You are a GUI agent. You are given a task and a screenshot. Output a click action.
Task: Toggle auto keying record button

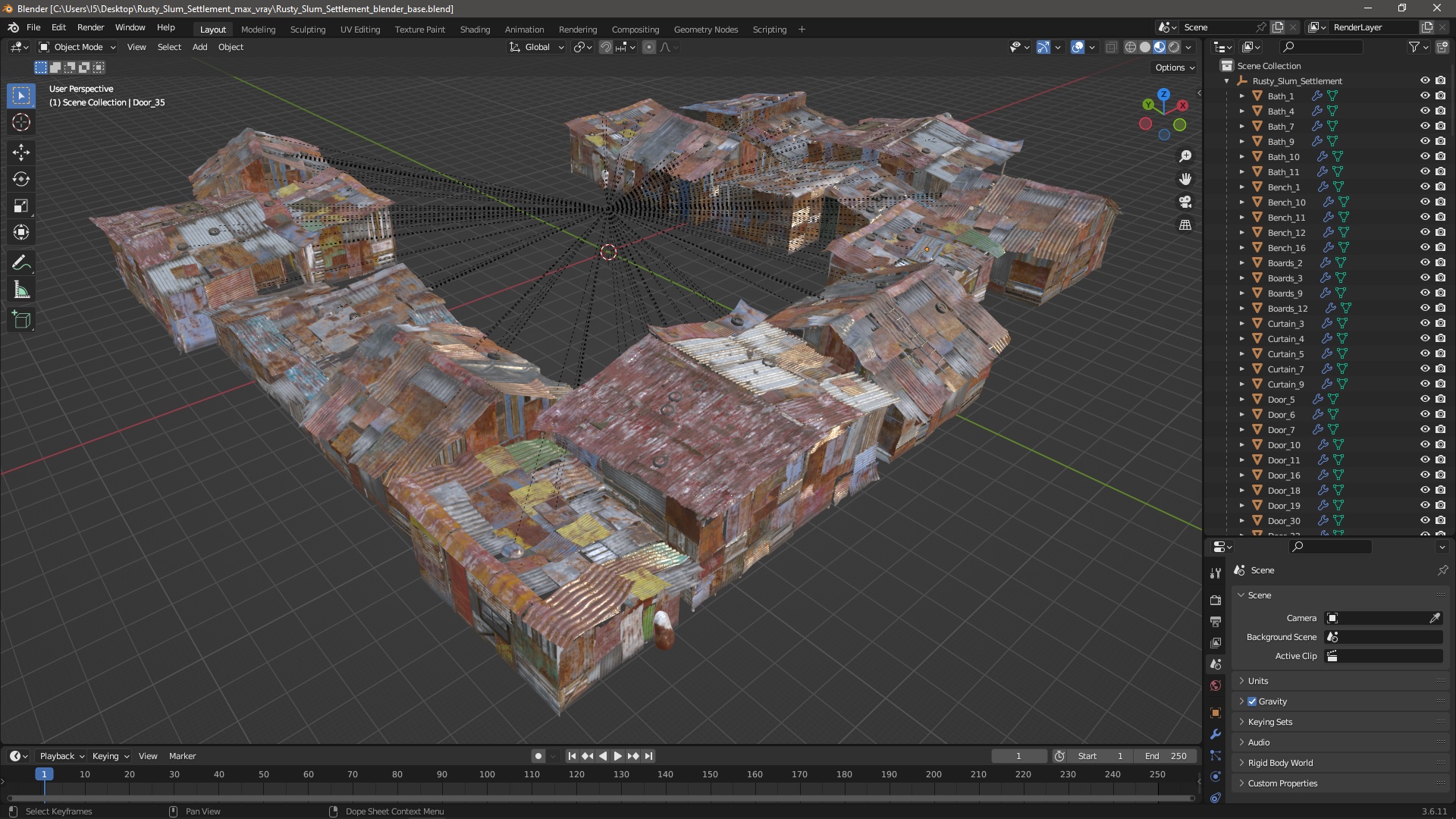[x=538, y=756]
